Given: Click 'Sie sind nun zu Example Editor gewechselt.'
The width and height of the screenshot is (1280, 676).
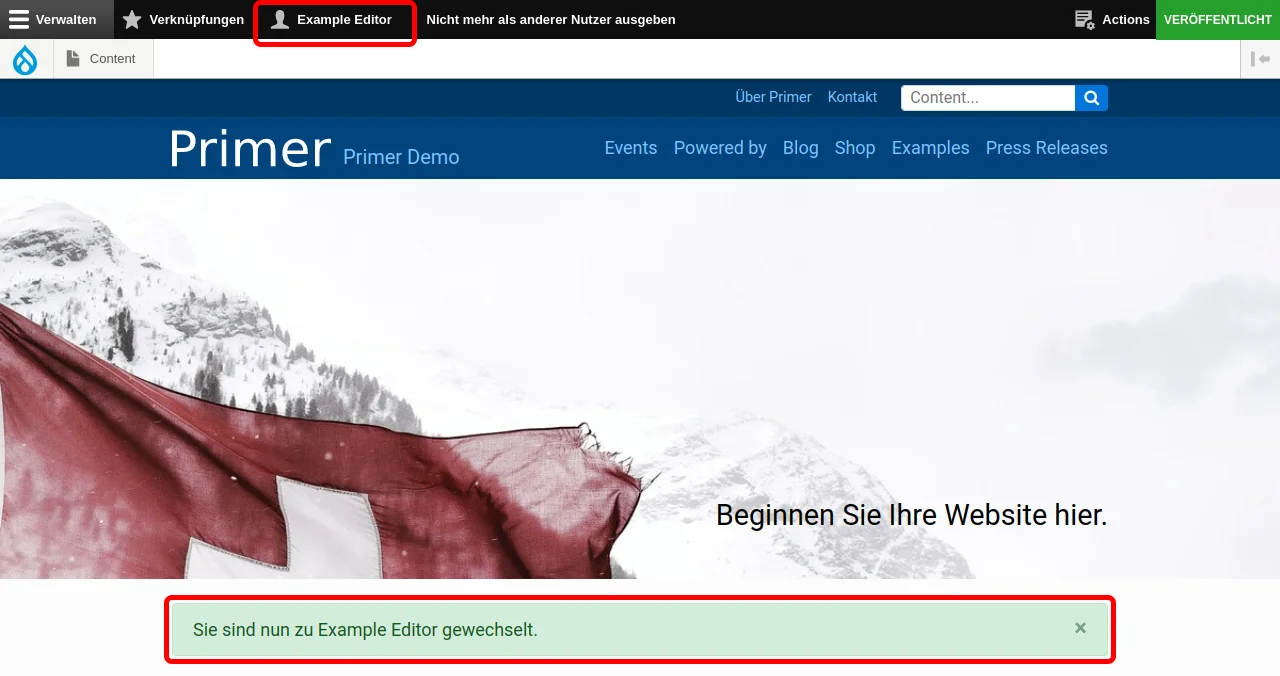Looking at the screenshot, I should (x=365, y=630).
